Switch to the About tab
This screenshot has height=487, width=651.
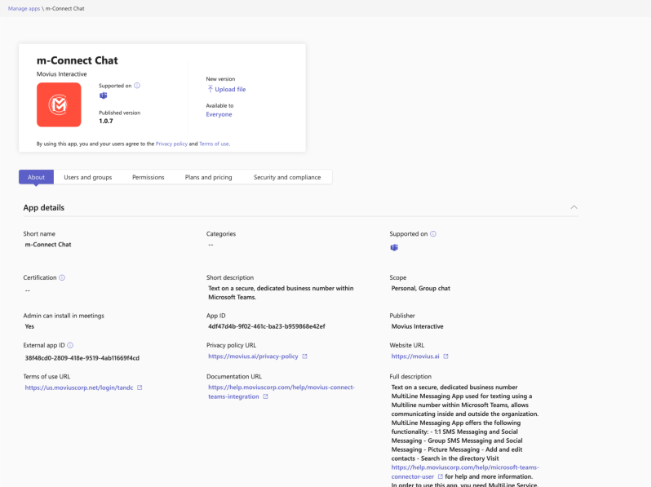tap(36, 177)
